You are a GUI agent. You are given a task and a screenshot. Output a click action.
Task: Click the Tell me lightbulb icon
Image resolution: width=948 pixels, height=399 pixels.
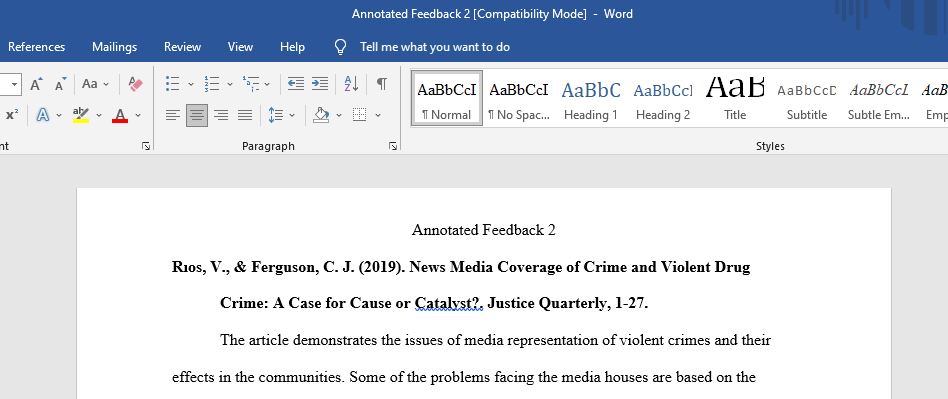(340, 47)
